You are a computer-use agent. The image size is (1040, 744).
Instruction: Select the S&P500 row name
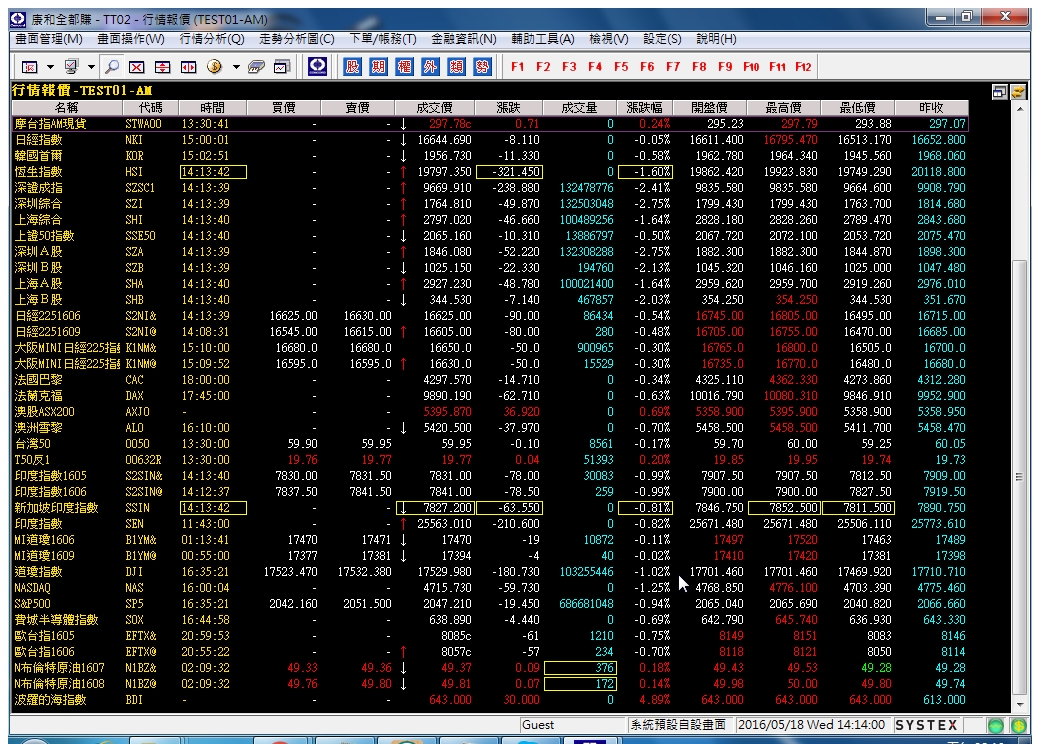coord(32,603)
